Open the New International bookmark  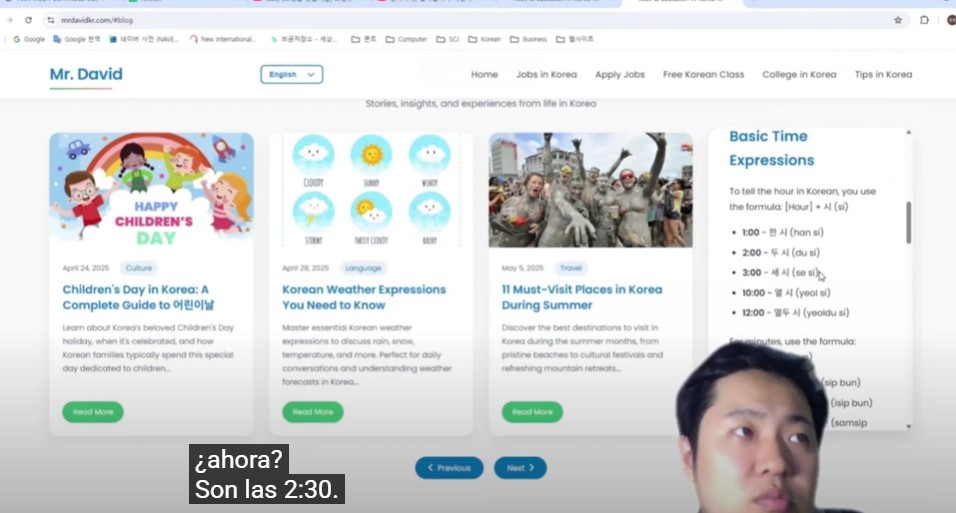coord(223,39)
